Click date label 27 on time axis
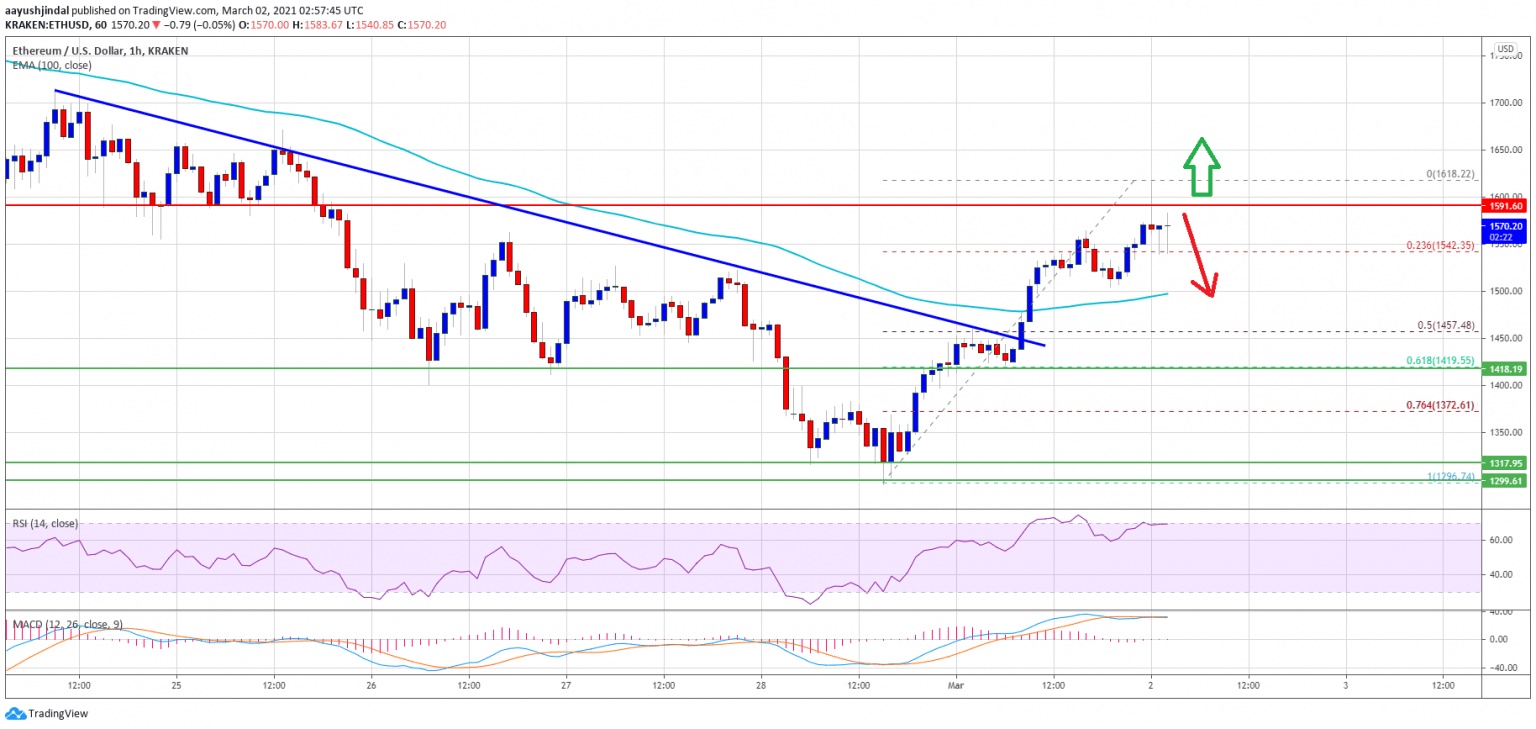Screen dimensions: 1536x729 point(566,686)
